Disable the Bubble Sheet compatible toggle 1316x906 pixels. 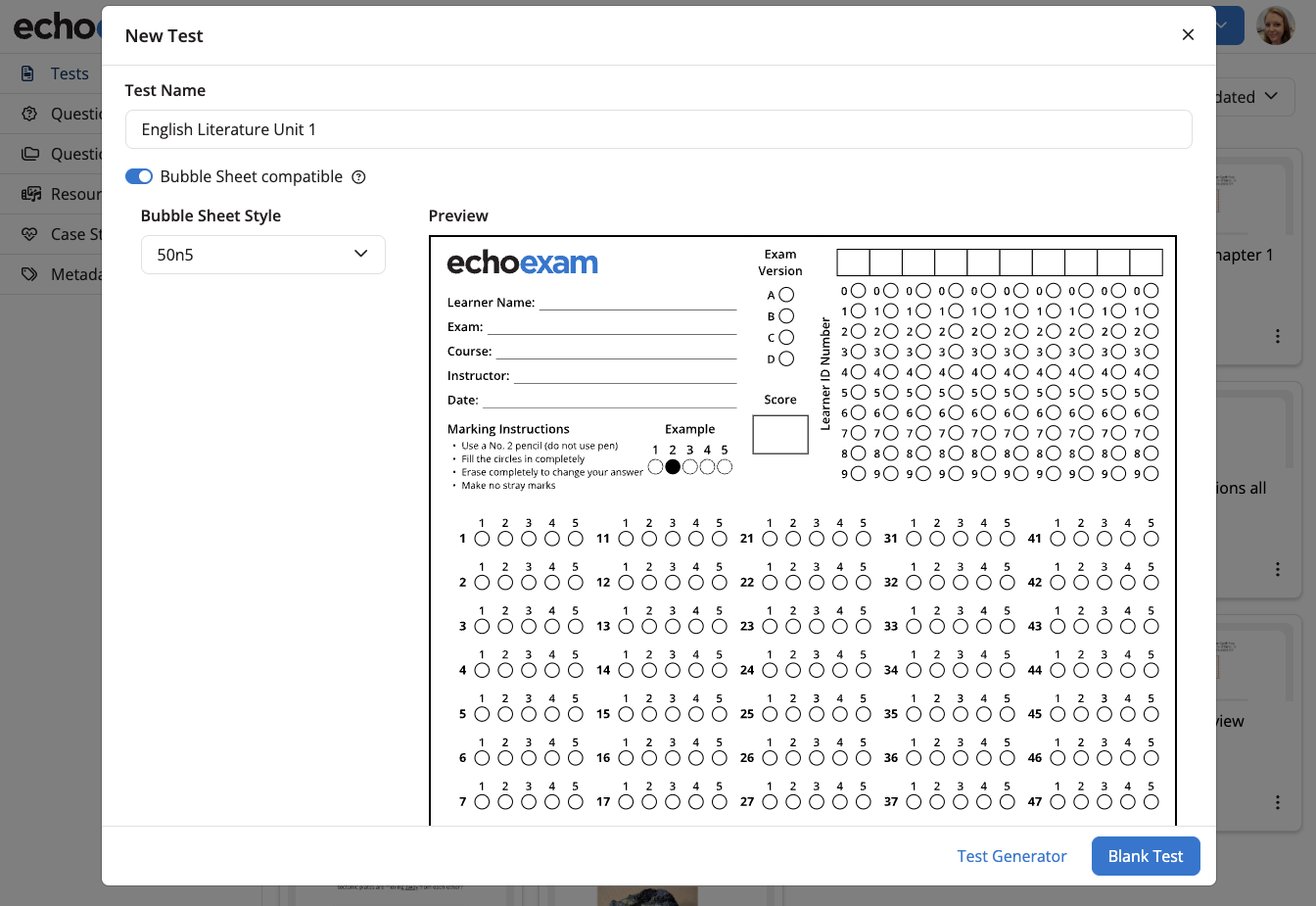point(139,176)
